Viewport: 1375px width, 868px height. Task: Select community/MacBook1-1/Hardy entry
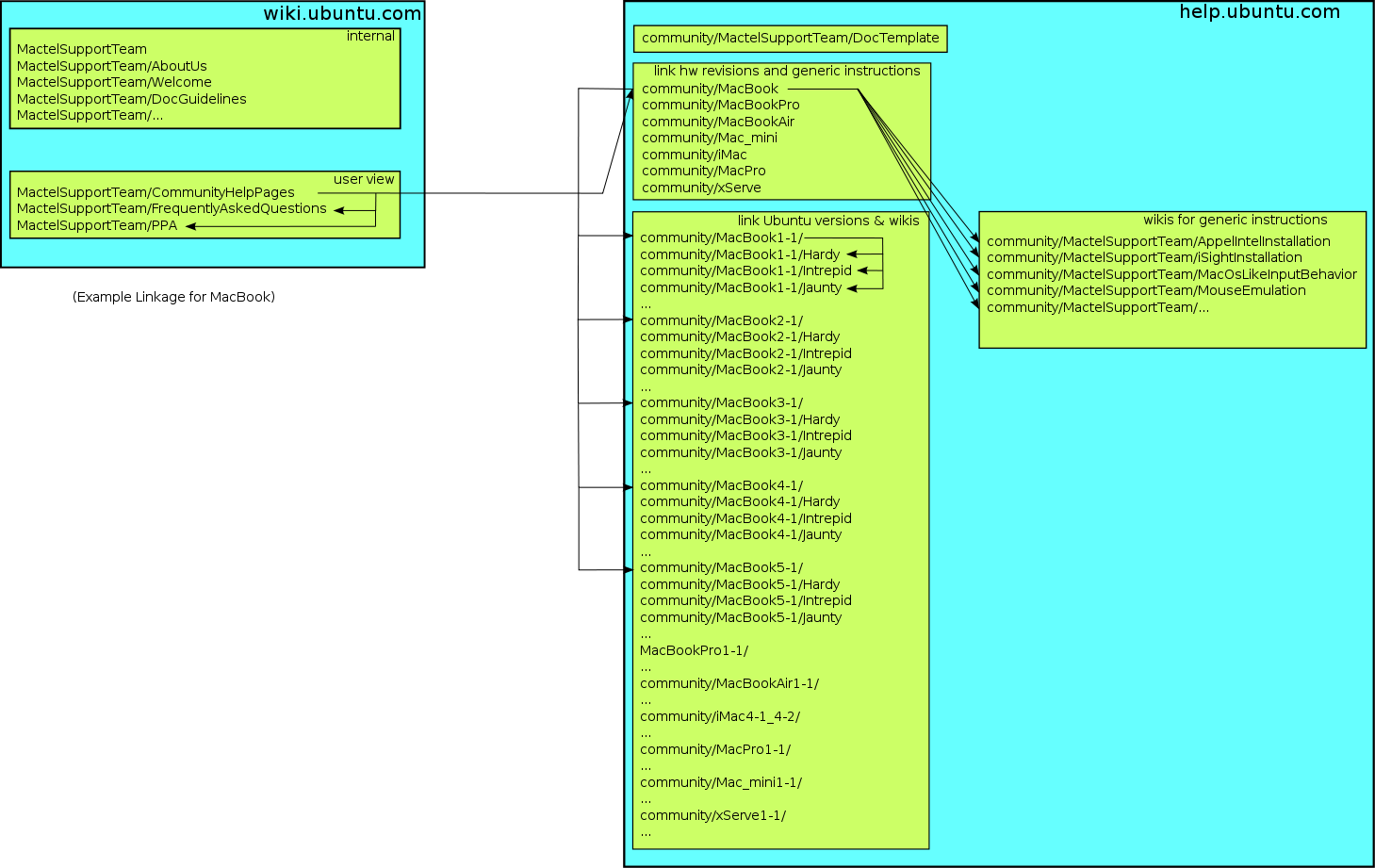point(740,254)
